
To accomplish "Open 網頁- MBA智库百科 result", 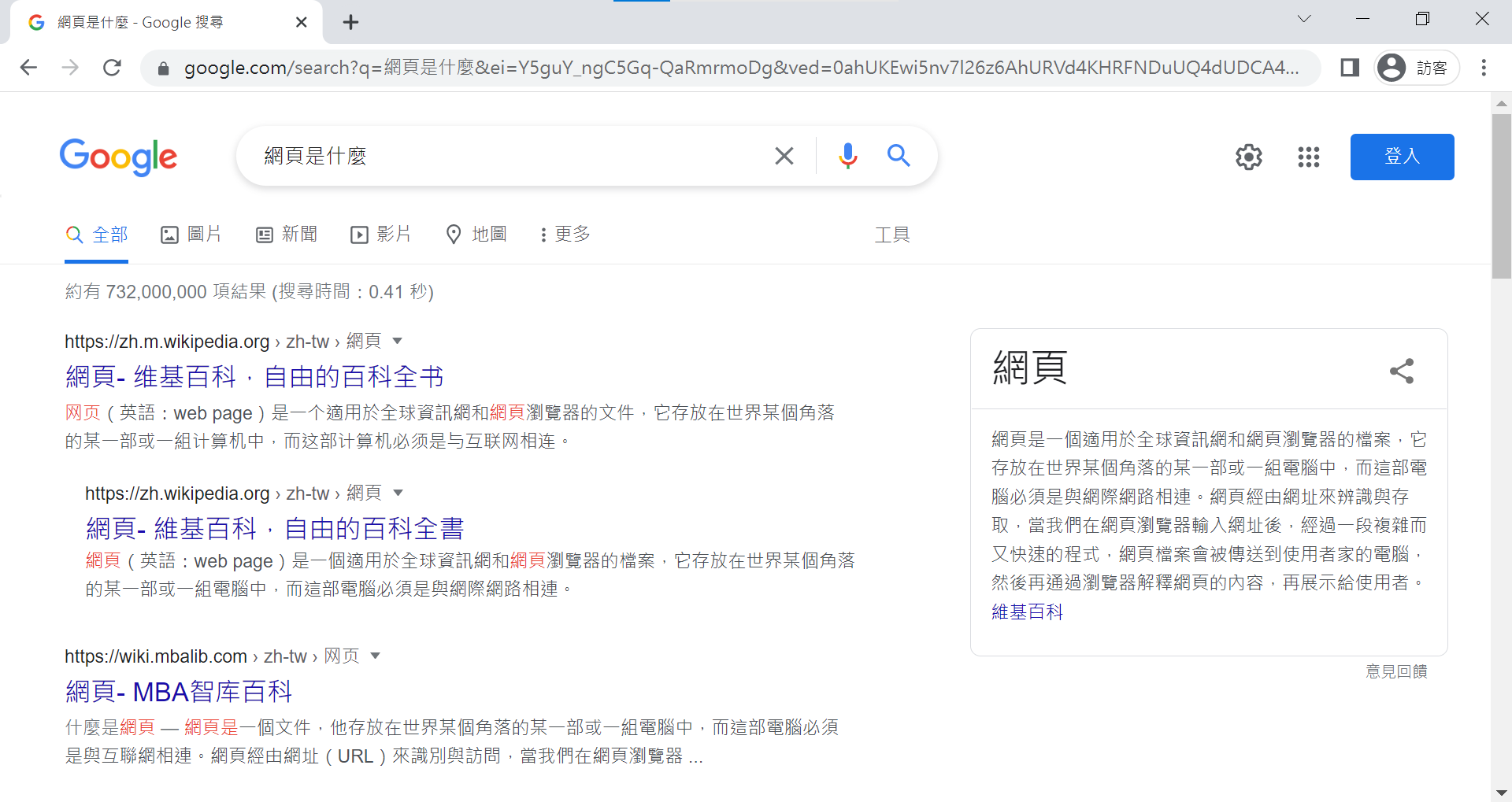I will 179,692.
